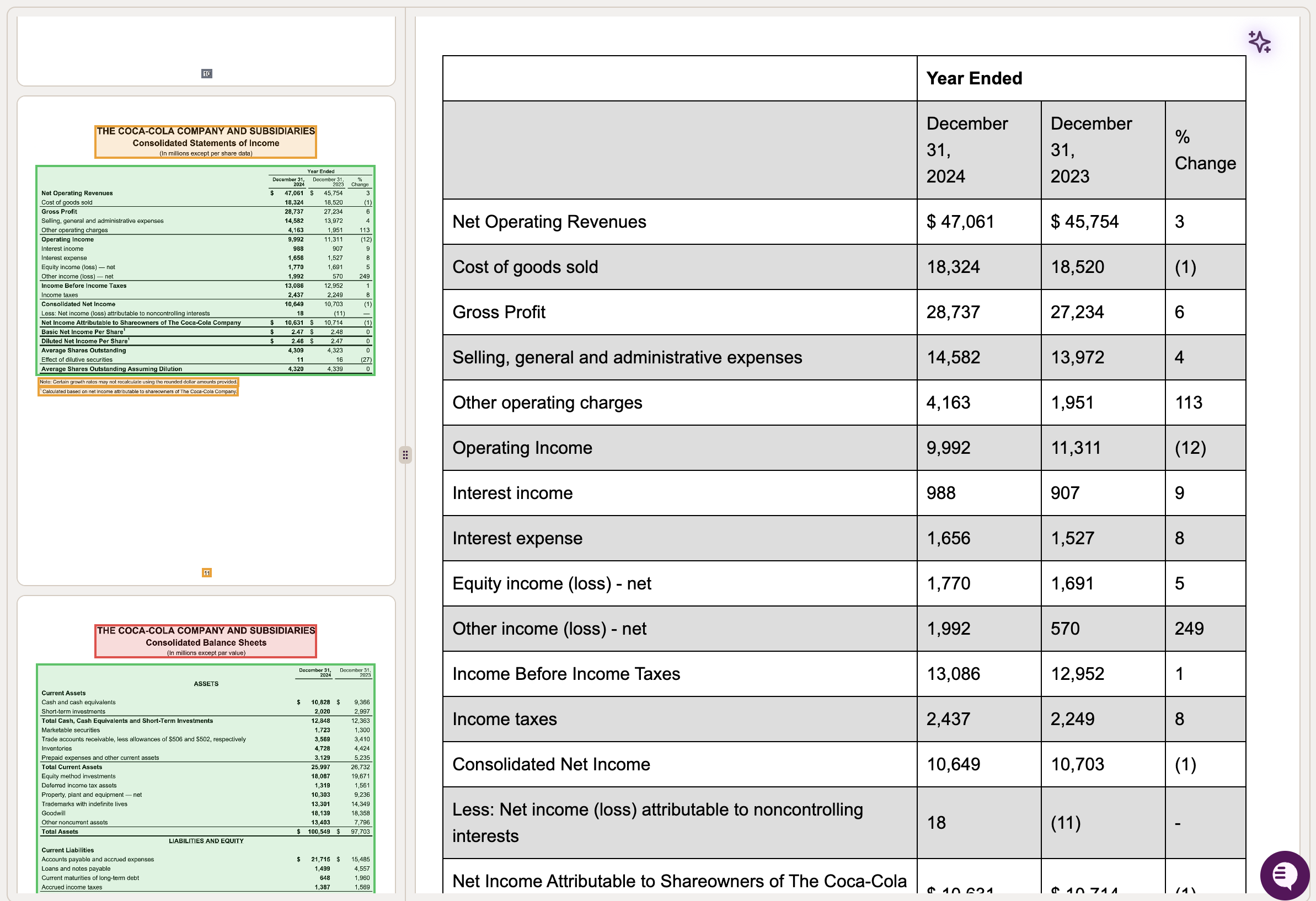
Task: Click the '(12)' percent change cell
Action: pyautogui.click(x=1205, y=448)
